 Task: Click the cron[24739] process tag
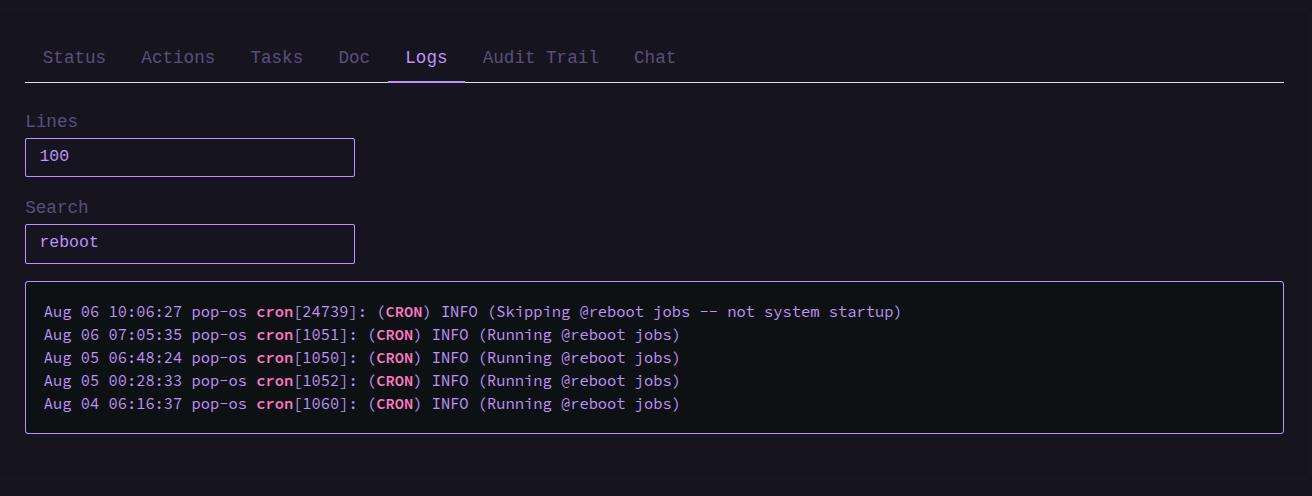point(304,312)
